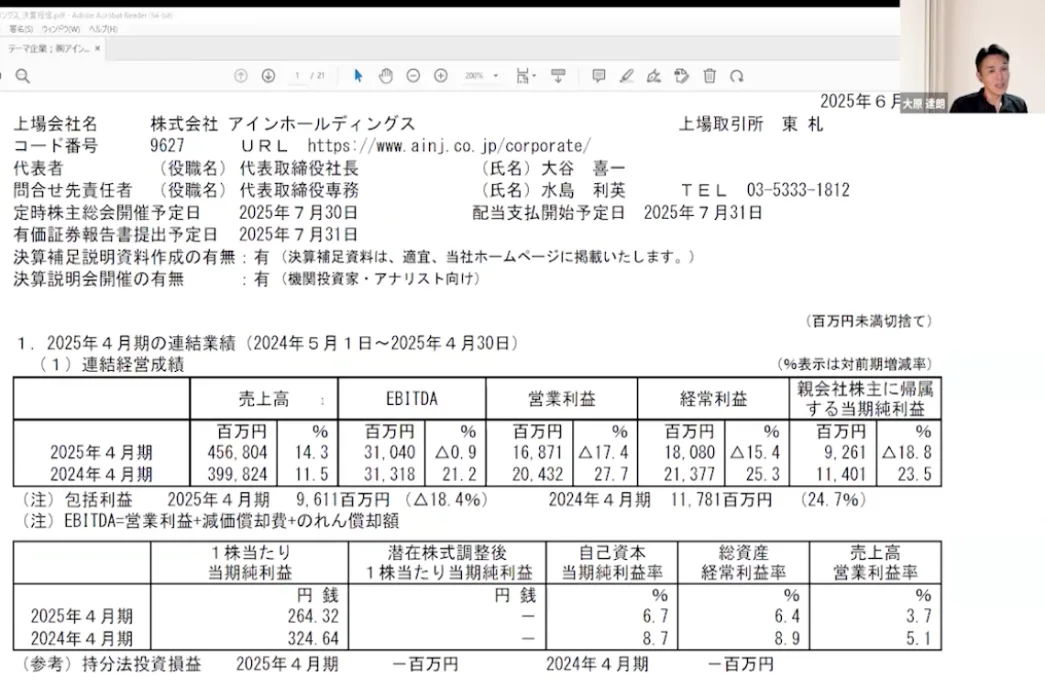
Task: Click the comprehensive income figure 9,611百万円
Action: 343,499
